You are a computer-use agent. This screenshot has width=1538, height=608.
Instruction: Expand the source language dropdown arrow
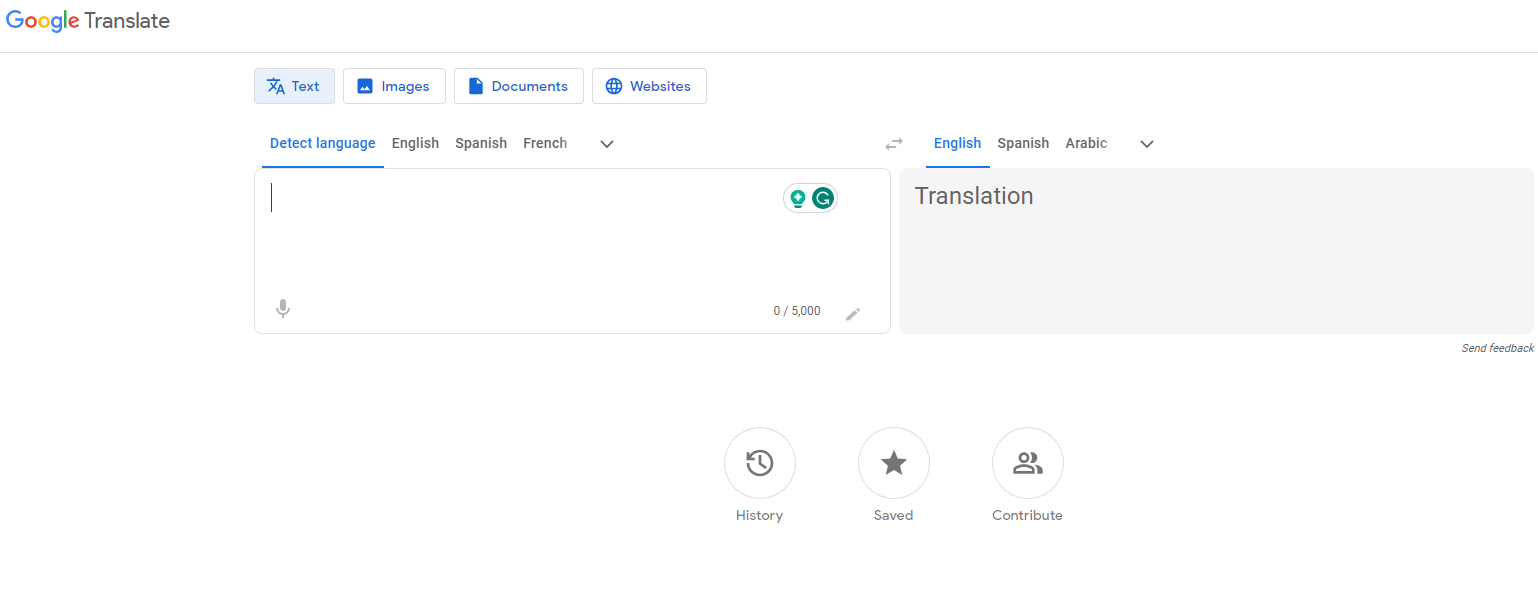tap(606, 144)
